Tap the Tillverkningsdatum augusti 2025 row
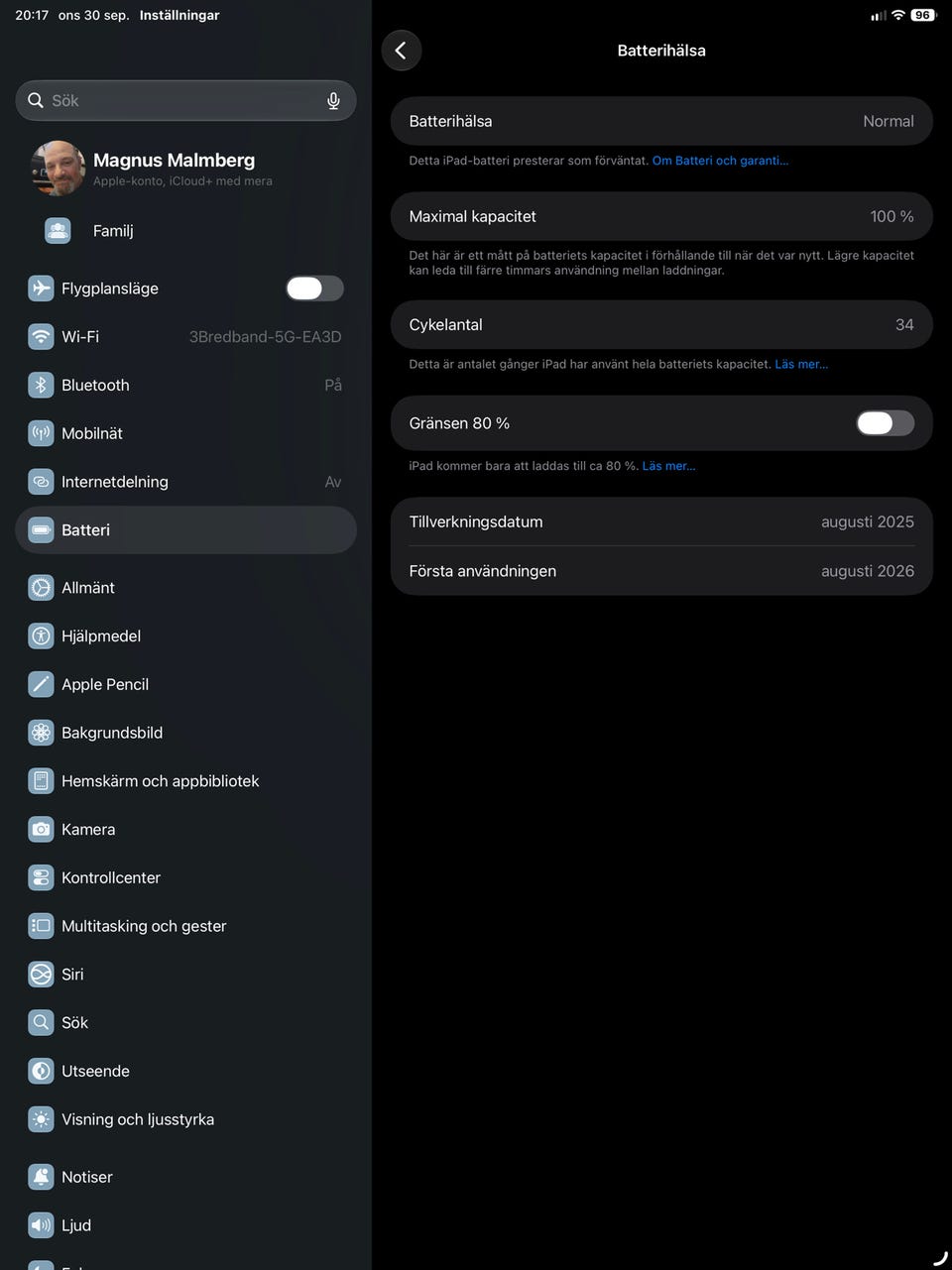The image size is (952, 1270). click(661, 521)
